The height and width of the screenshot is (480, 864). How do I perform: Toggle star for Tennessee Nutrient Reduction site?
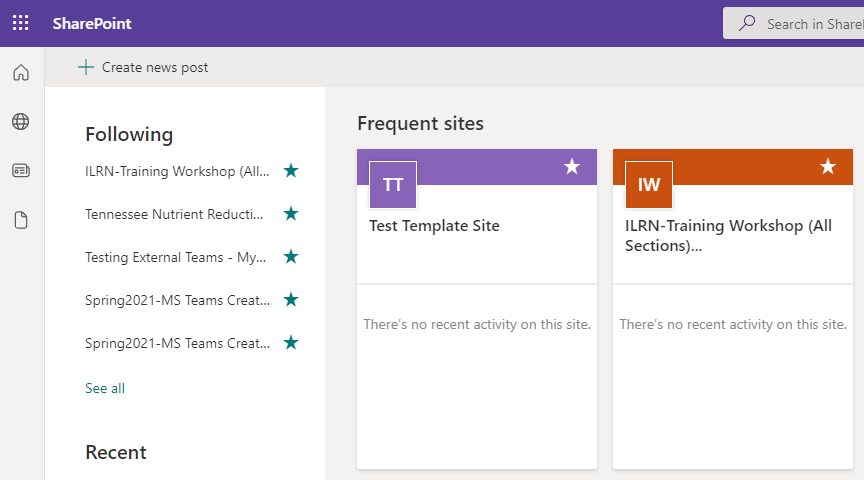coord(291,214)
